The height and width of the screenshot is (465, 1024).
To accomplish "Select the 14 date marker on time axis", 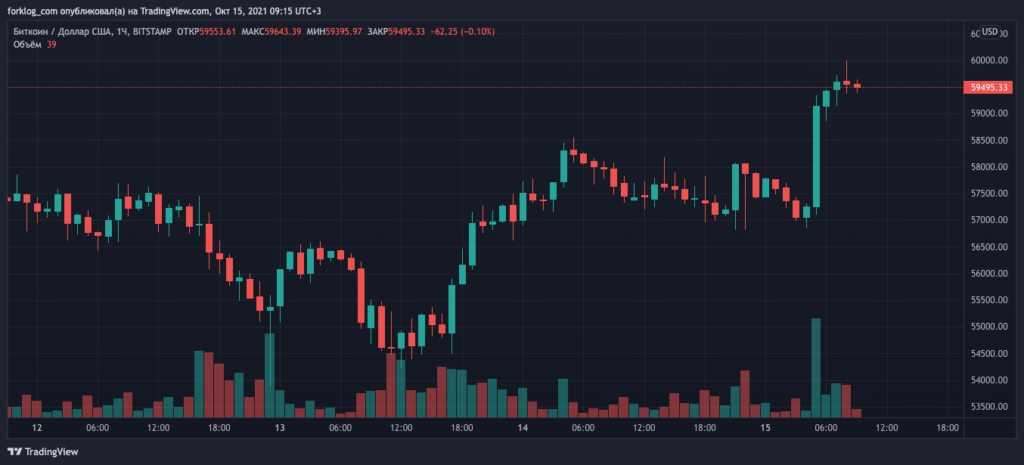I will coord(523,428).
